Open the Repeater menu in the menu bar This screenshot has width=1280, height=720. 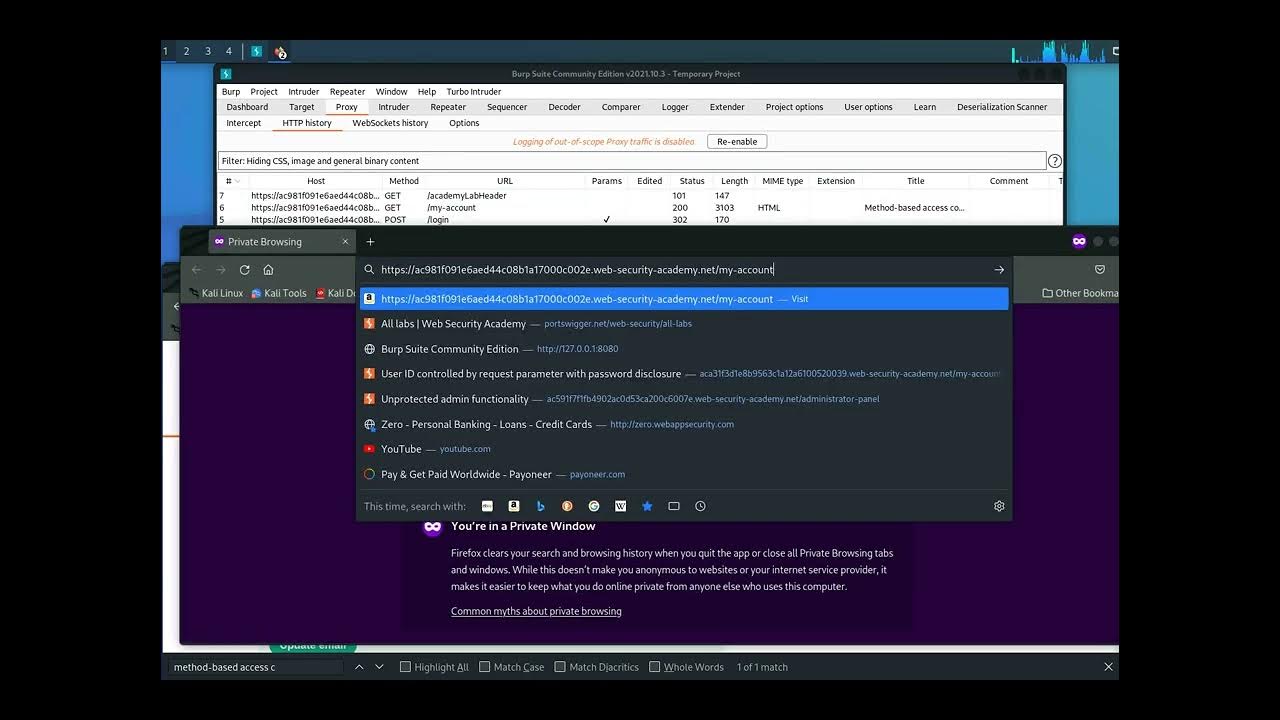pos(348,91)
